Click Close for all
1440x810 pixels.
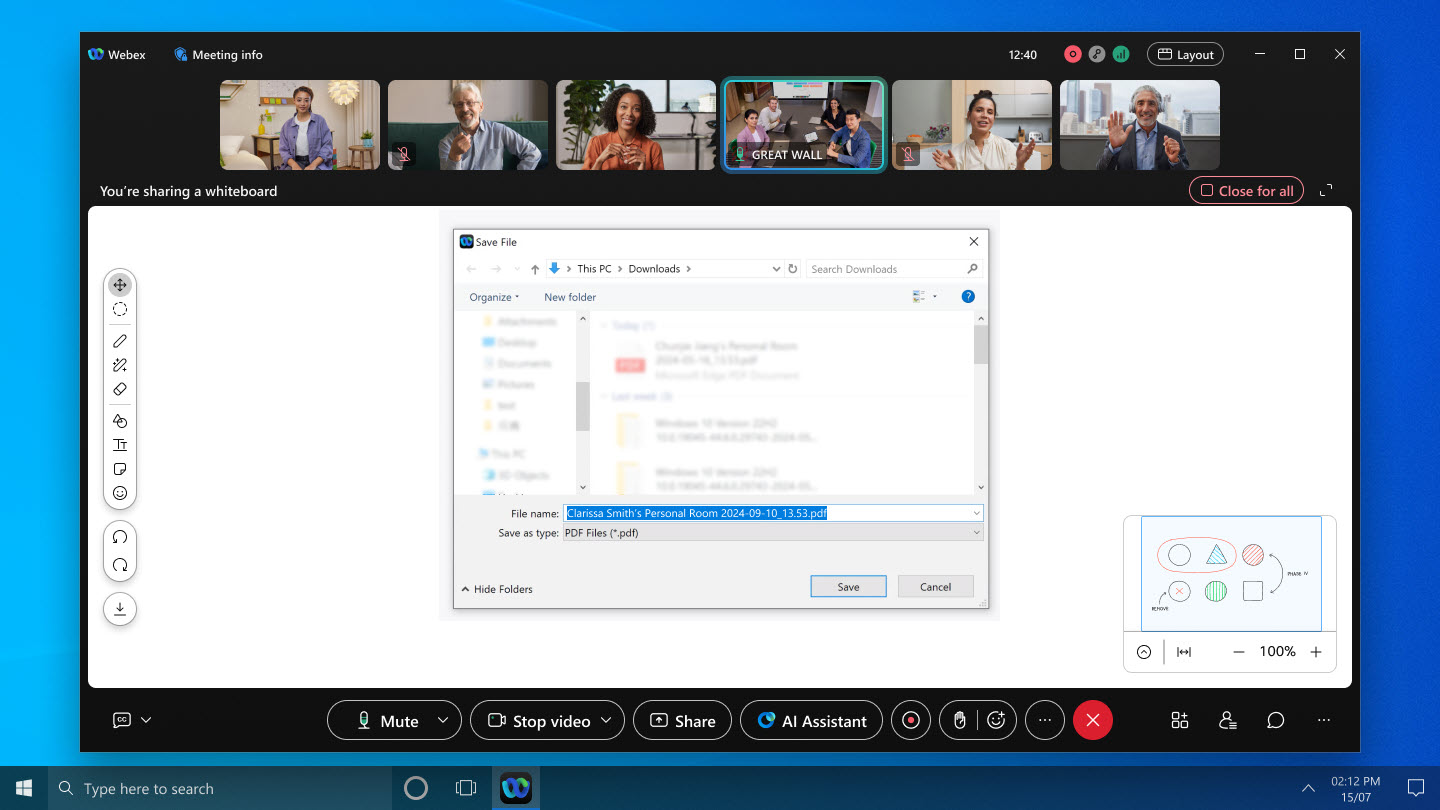1246,190
